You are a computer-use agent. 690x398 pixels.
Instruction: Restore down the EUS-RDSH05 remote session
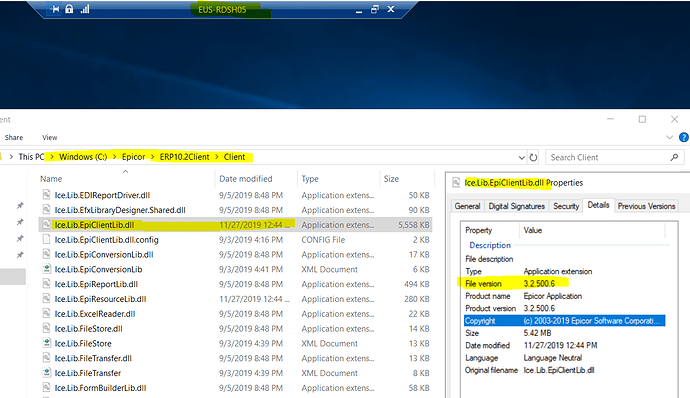click(375, 9)
